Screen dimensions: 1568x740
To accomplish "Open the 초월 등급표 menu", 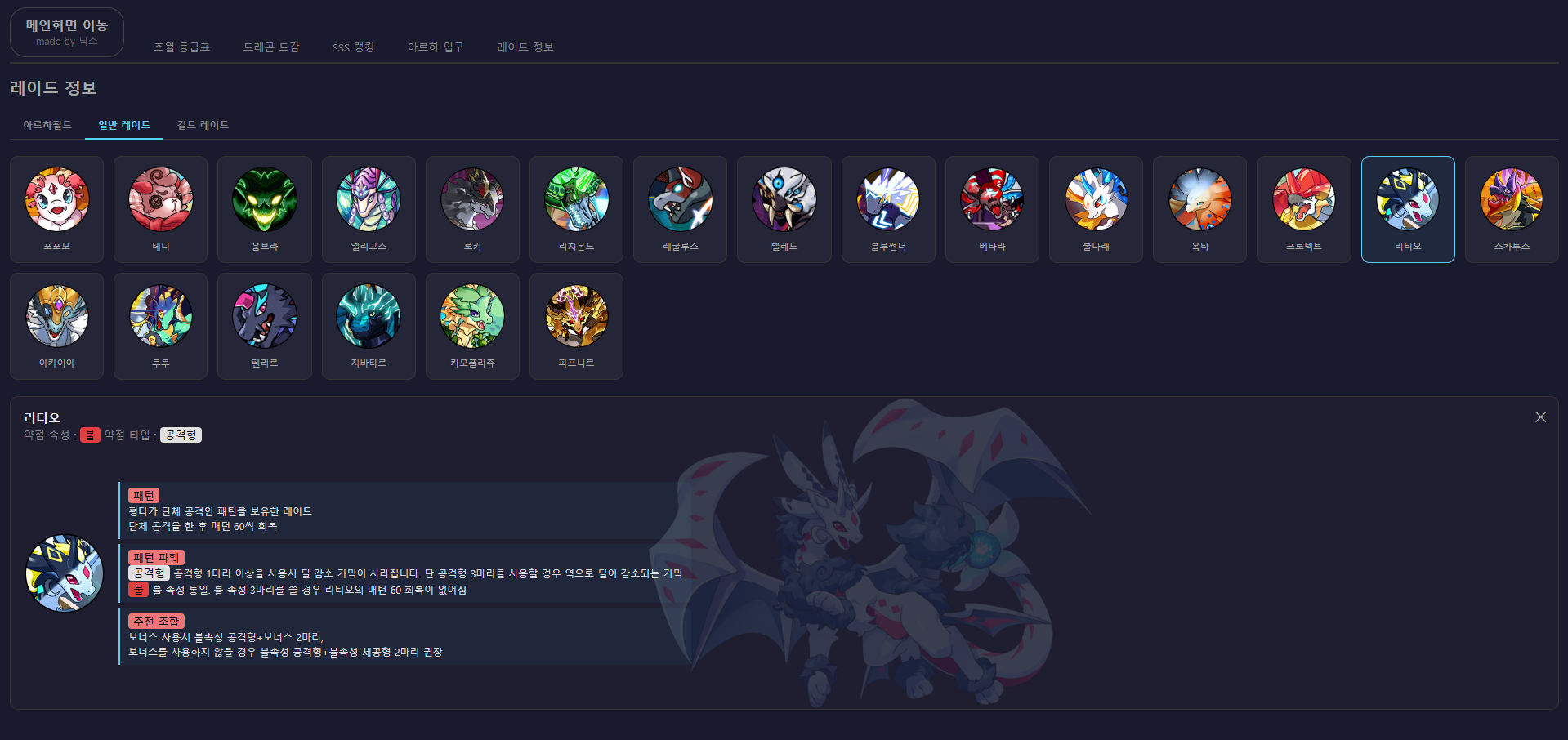I will pos(181,47).
